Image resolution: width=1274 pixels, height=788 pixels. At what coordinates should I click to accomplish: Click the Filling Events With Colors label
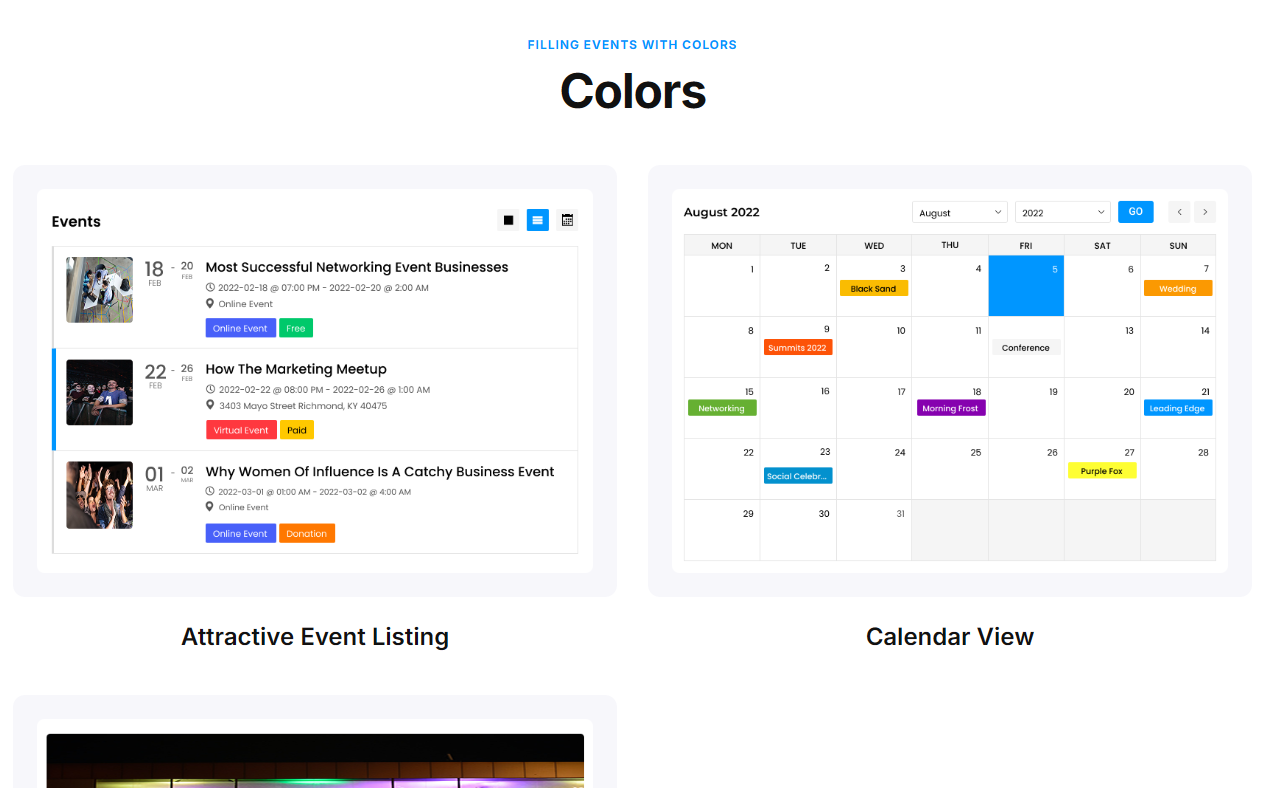(x=632, y=45)
